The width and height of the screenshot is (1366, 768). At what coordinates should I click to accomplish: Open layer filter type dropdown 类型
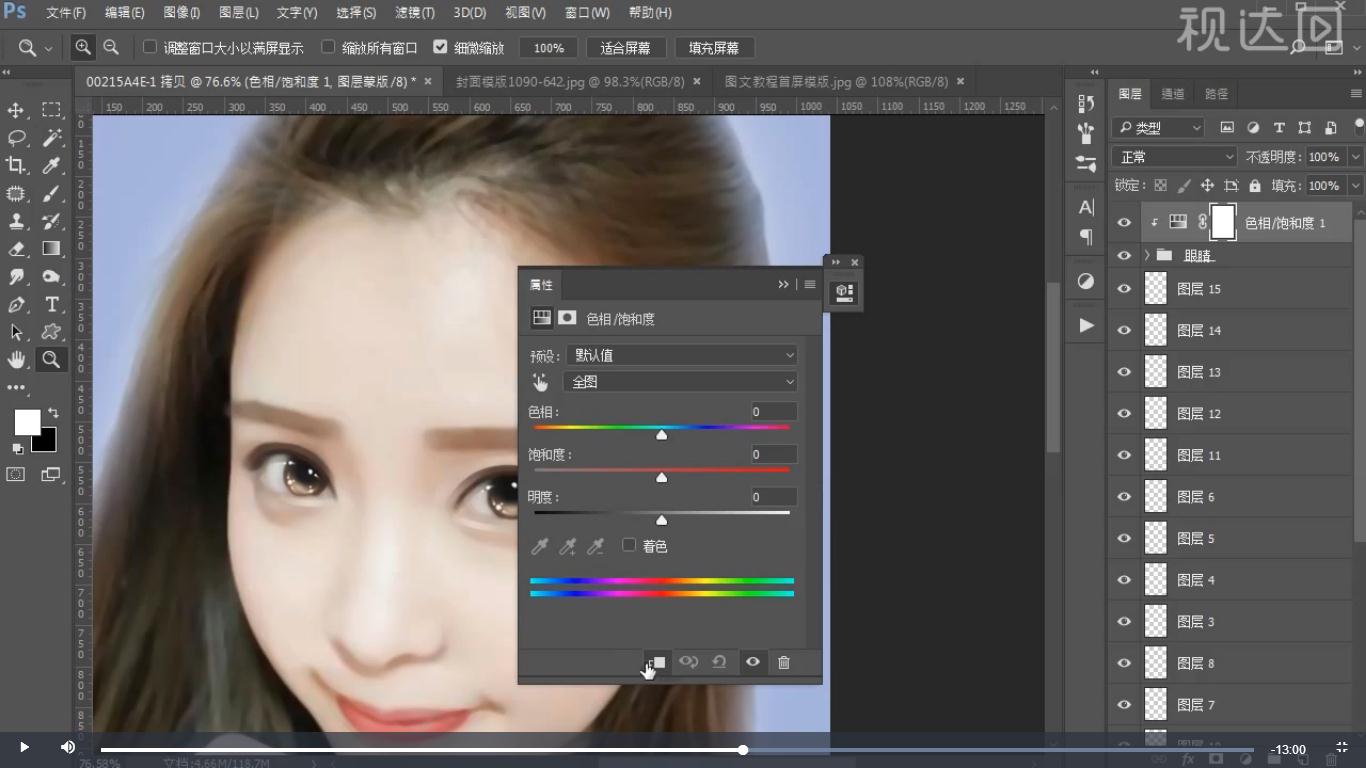pyautogui.click(x=1158, y=128)
